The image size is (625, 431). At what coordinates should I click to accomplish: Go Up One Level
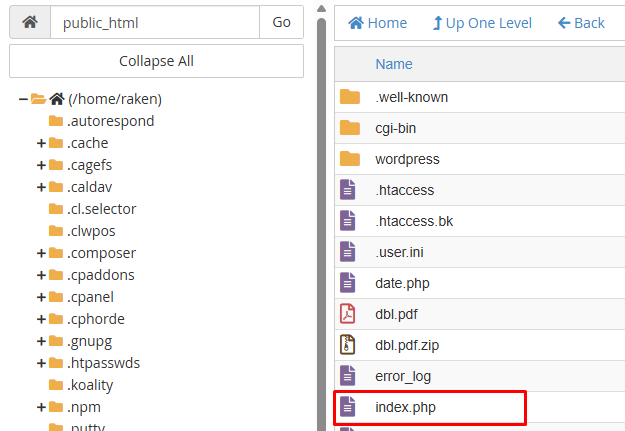pyautogui.click(x=482, y=23)
